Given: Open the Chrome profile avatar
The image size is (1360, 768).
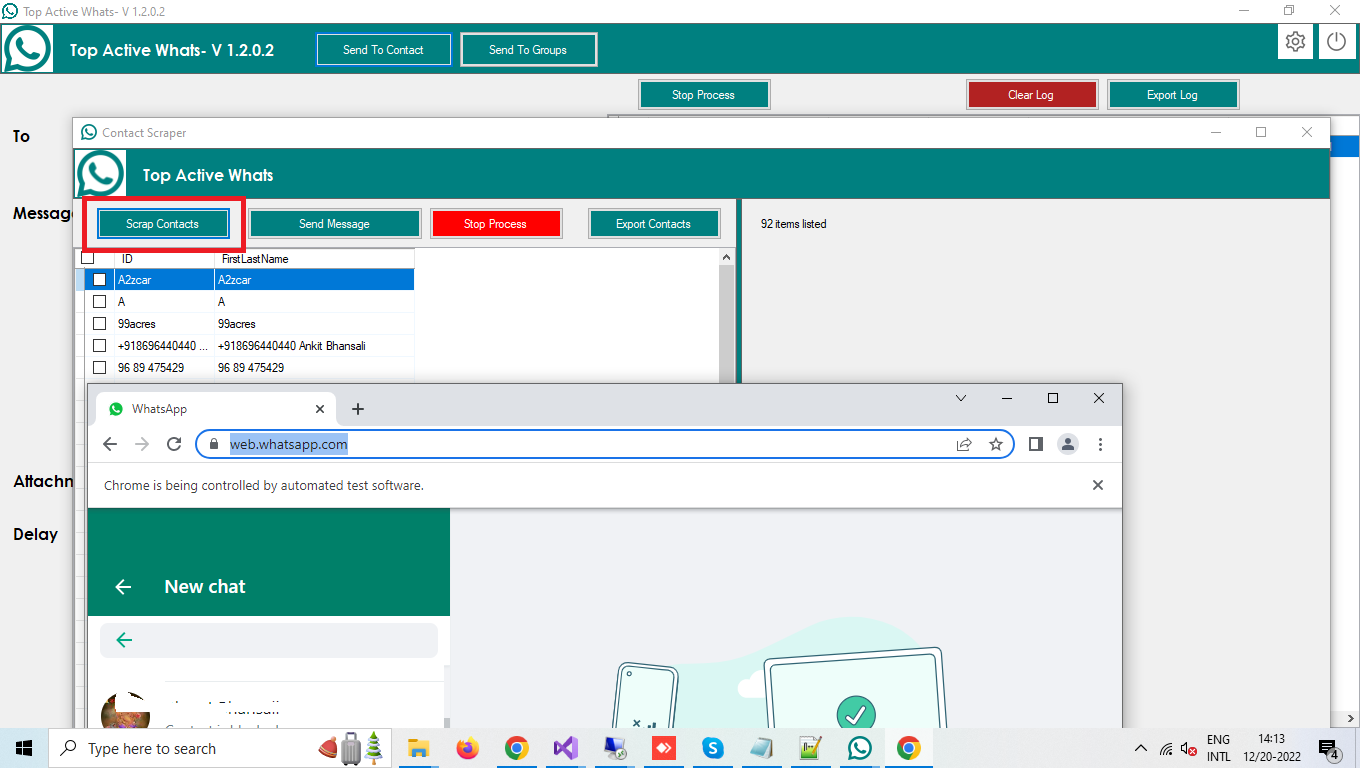Looking at the screenshot, I should click(1068, 444).
